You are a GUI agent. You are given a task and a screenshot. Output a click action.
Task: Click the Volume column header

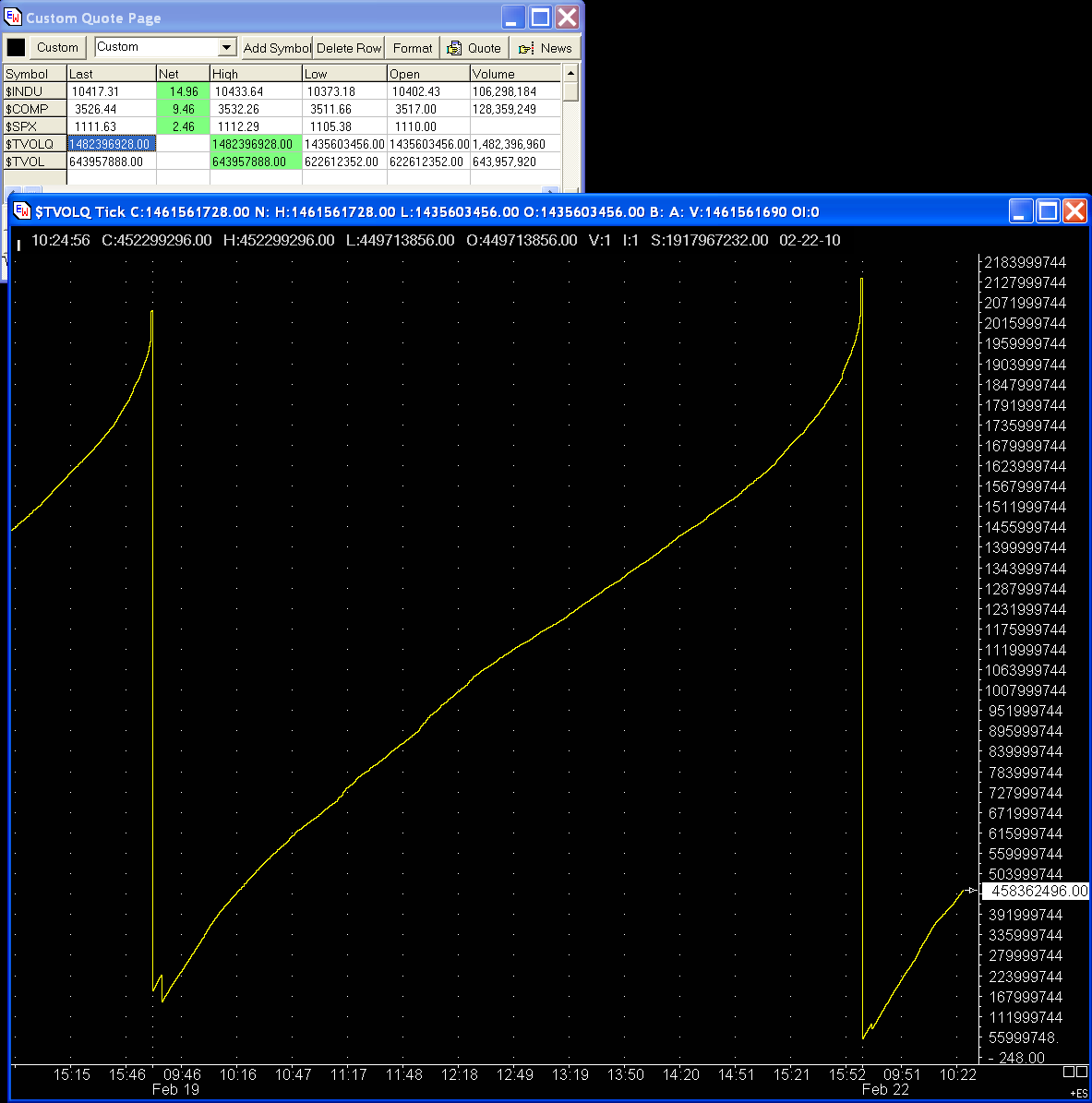(x=514, y=74)
